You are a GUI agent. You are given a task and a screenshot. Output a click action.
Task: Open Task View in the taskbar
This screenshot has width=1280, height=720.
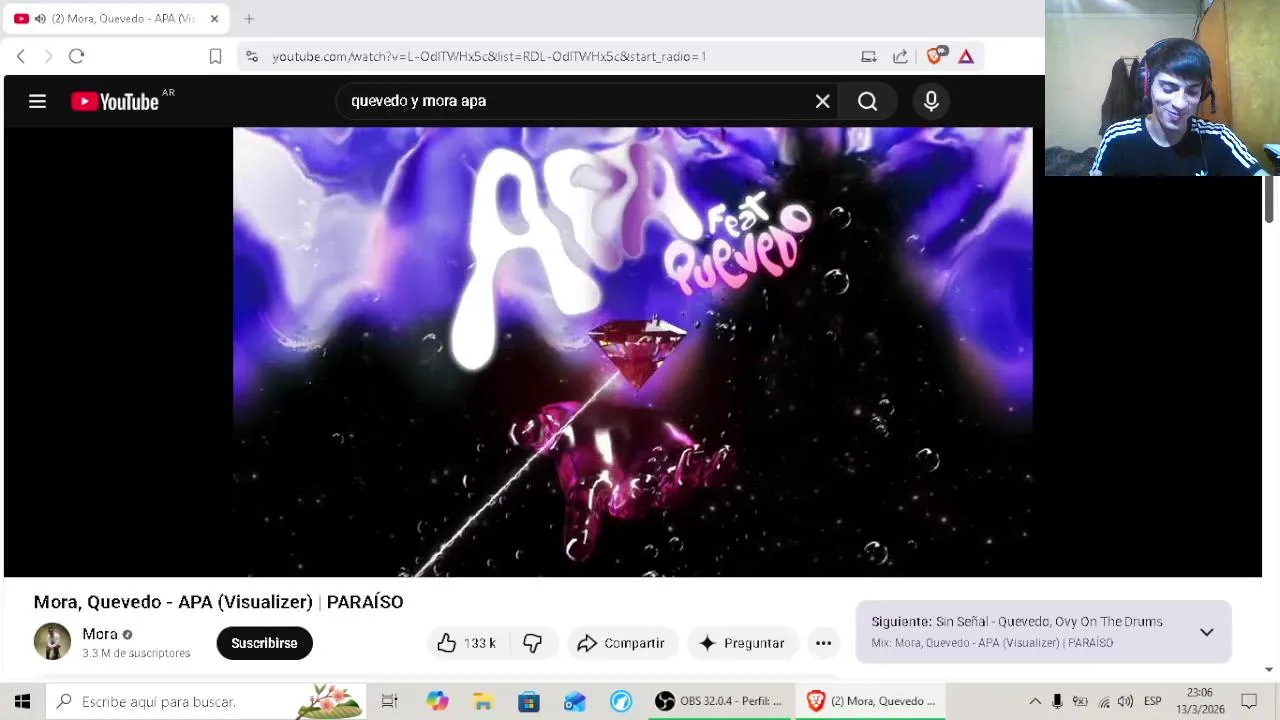click(390, 701)
